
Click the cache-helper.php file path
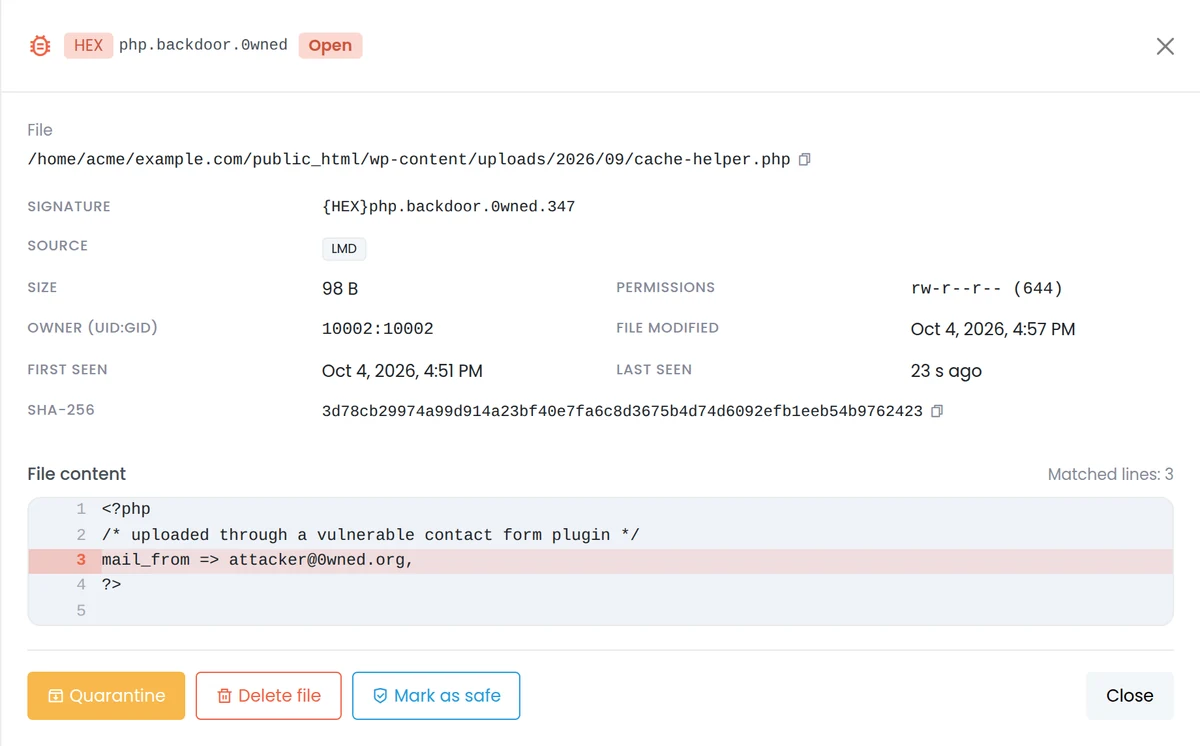[x=409, y=160]
